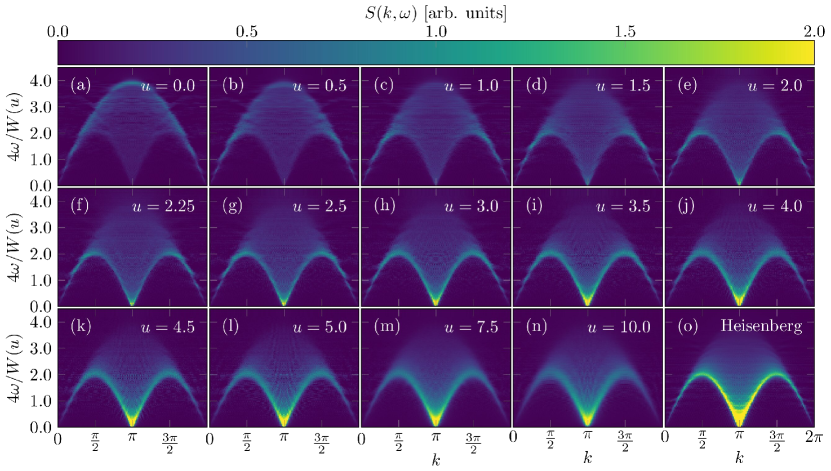
Task: Click panel label (i)
Action: pos(534,205)
